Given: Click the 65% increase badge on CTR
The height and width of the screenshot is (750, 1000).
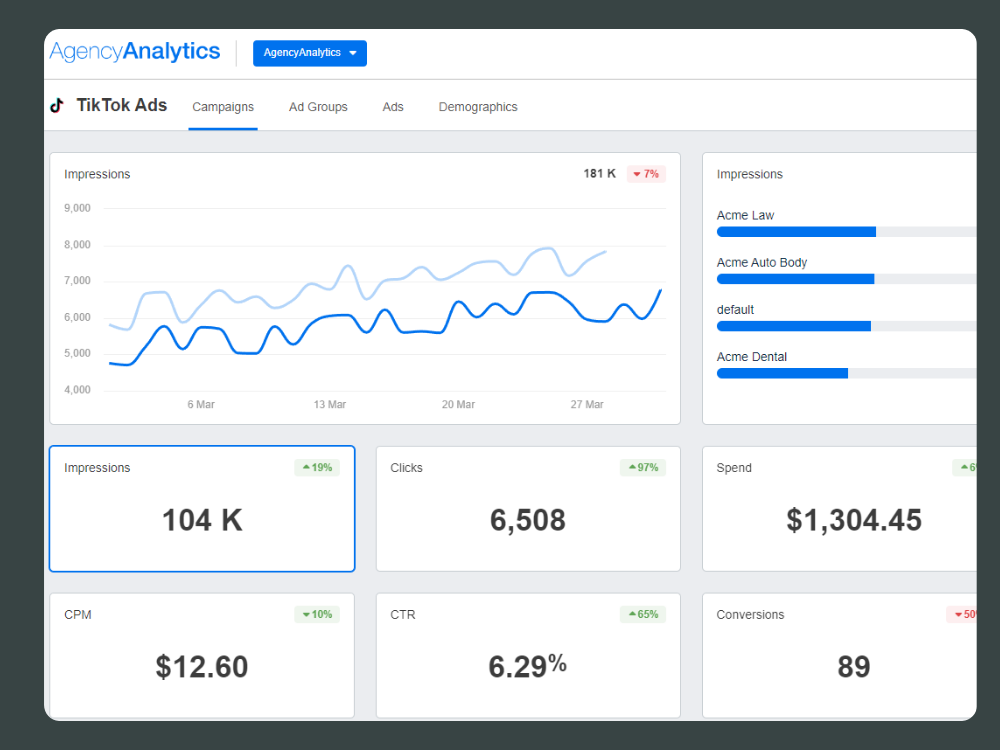Looking at the screenshot, I should click(642, 614).
